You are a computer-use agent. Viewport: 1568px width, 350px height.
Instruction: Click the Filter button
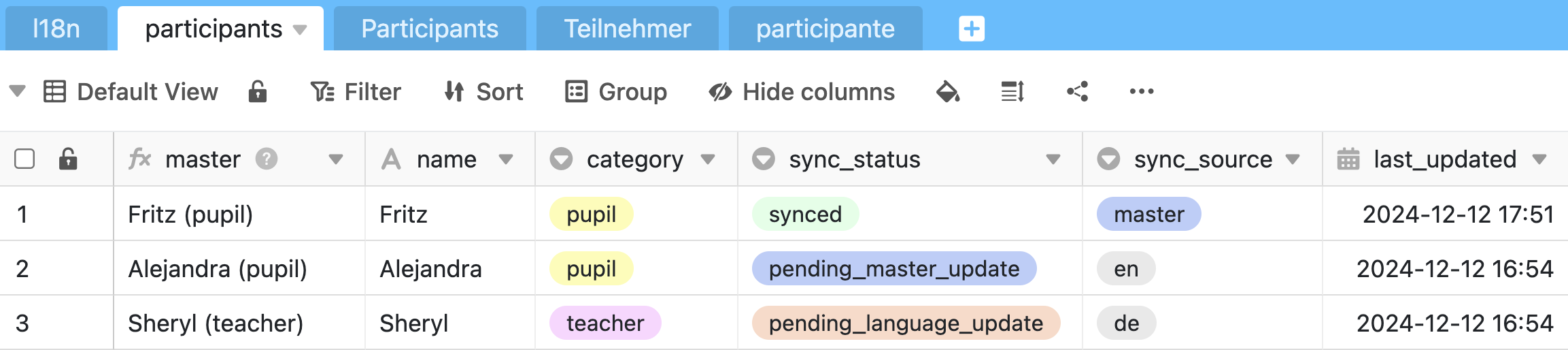(x=356, y=91)
